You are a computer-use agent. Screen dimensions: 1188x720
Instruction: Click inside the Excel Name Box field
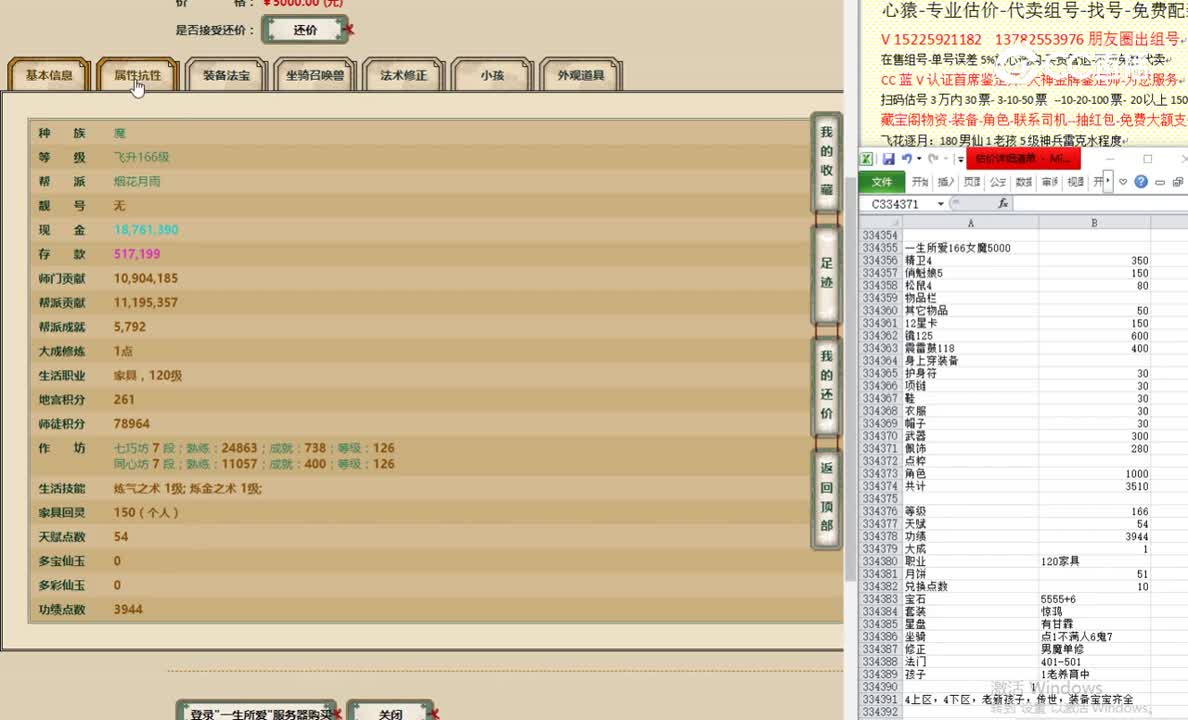(x=897, y=203)
